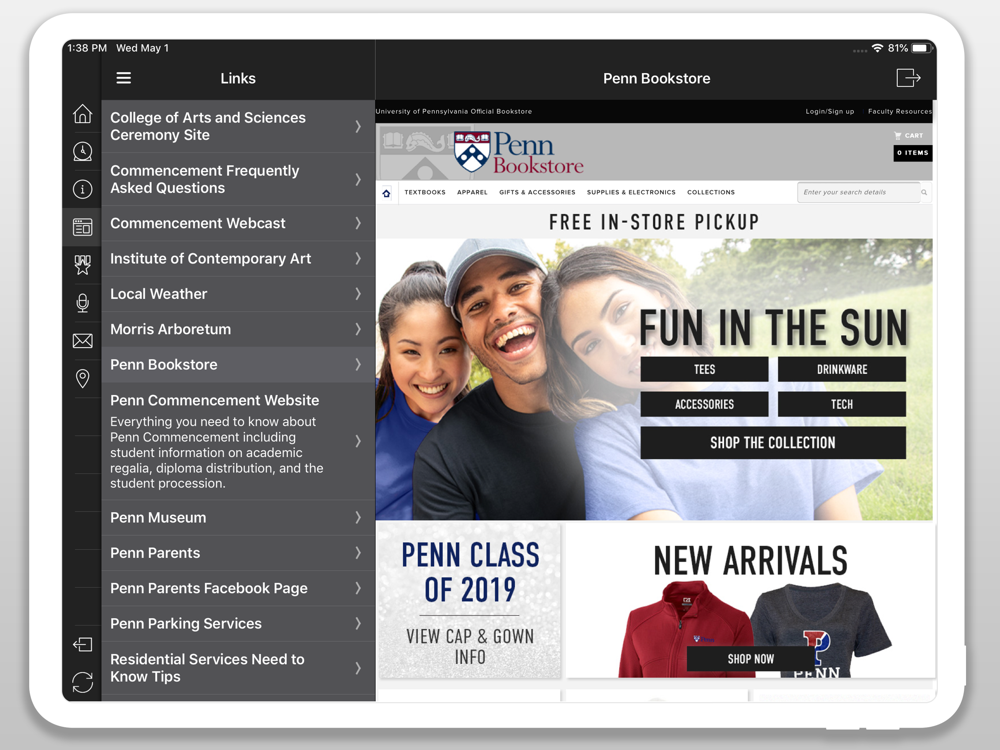
Task: Open the SUPPLIES & ELECTRONICS menu
Action: coord(631,192)
